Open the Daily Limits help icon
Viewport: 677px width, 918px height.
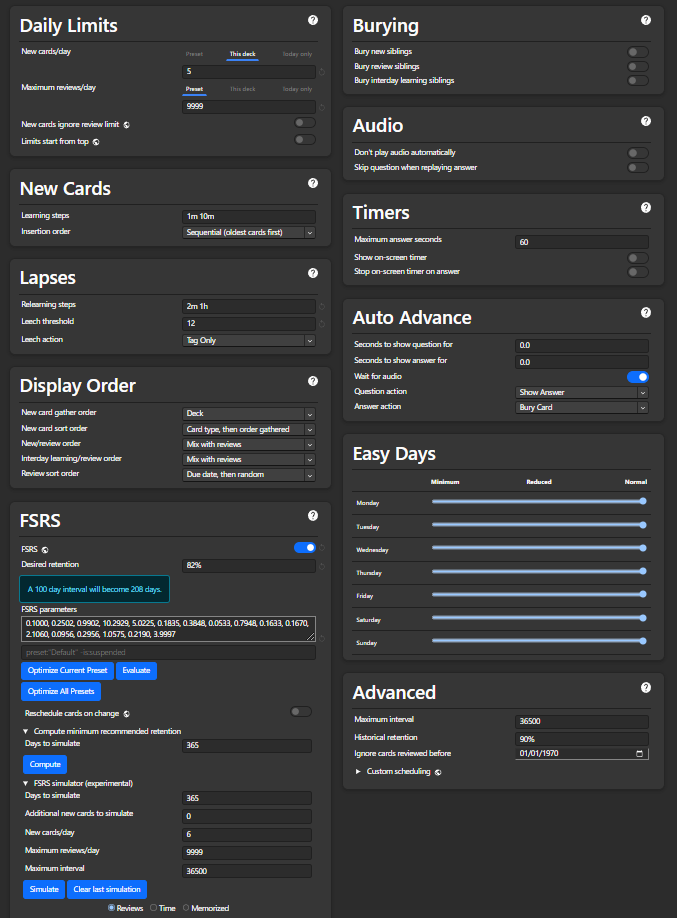313,19
